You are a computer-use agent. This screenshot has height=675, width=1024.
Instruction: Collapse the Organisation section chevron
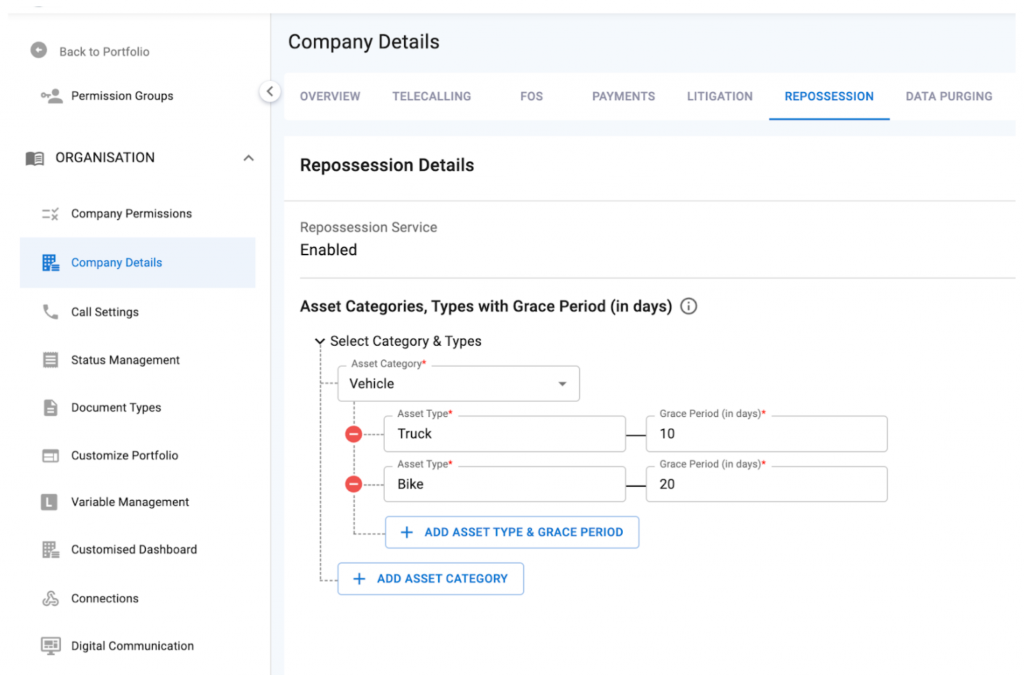[248, 158]
